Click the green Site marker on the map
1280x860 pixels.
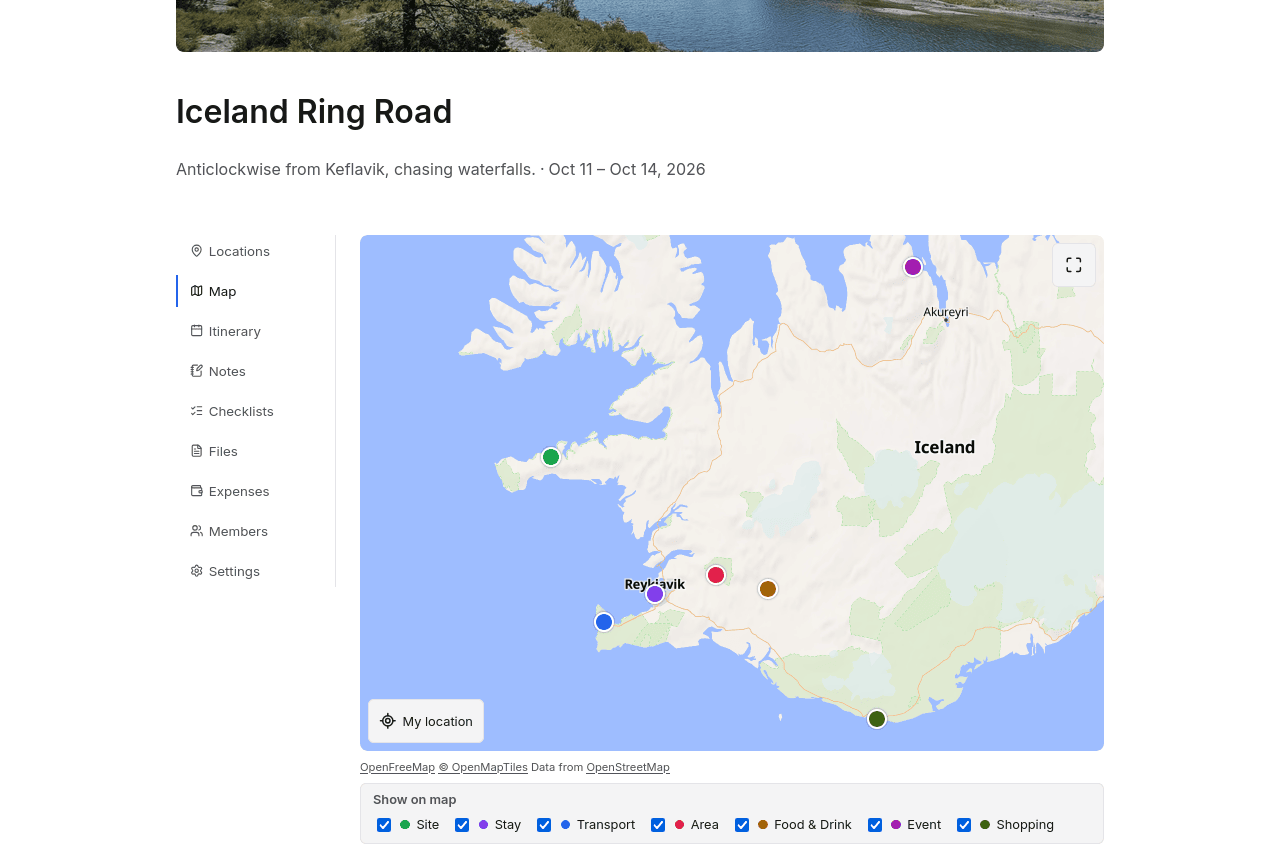[x=551, y=457]
